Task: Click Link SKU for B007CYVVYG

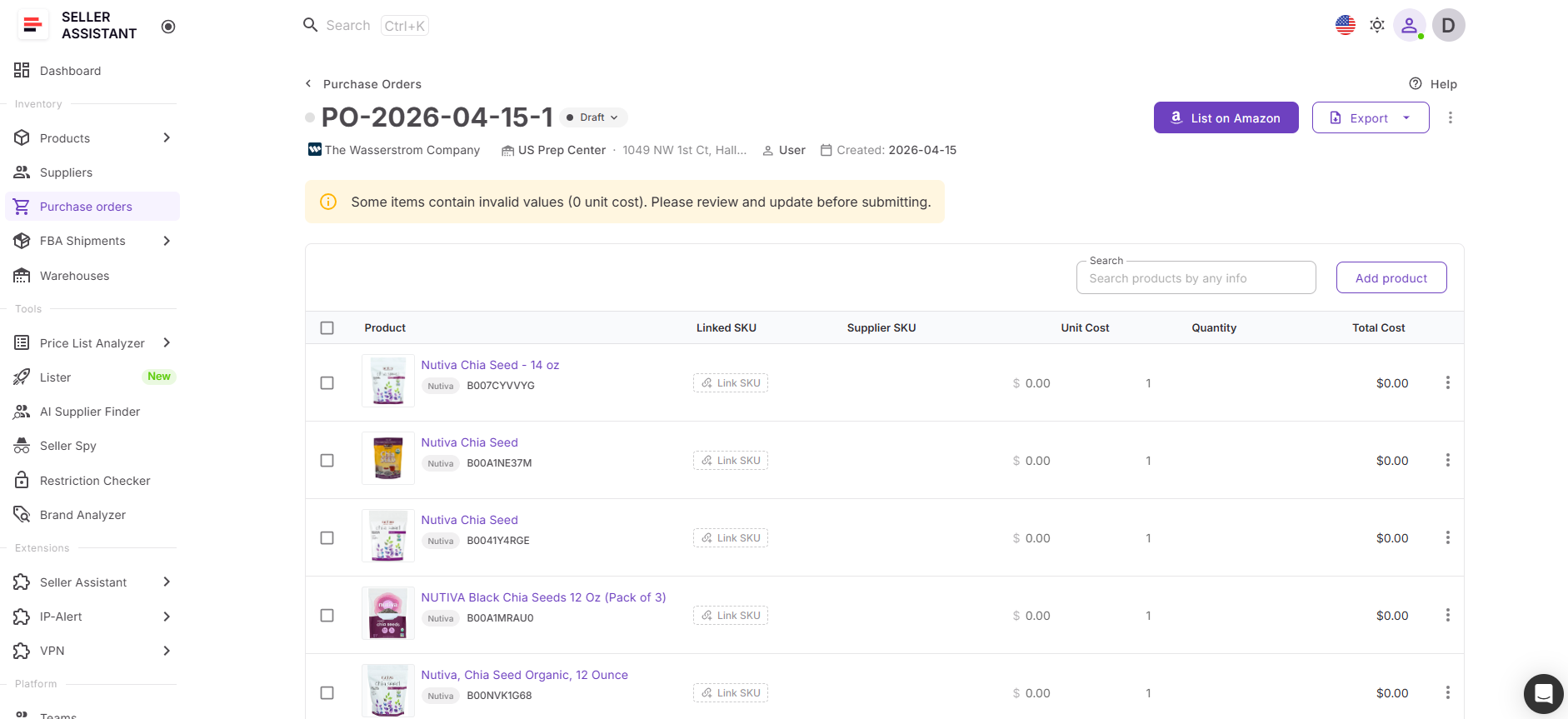Action: 731,383
